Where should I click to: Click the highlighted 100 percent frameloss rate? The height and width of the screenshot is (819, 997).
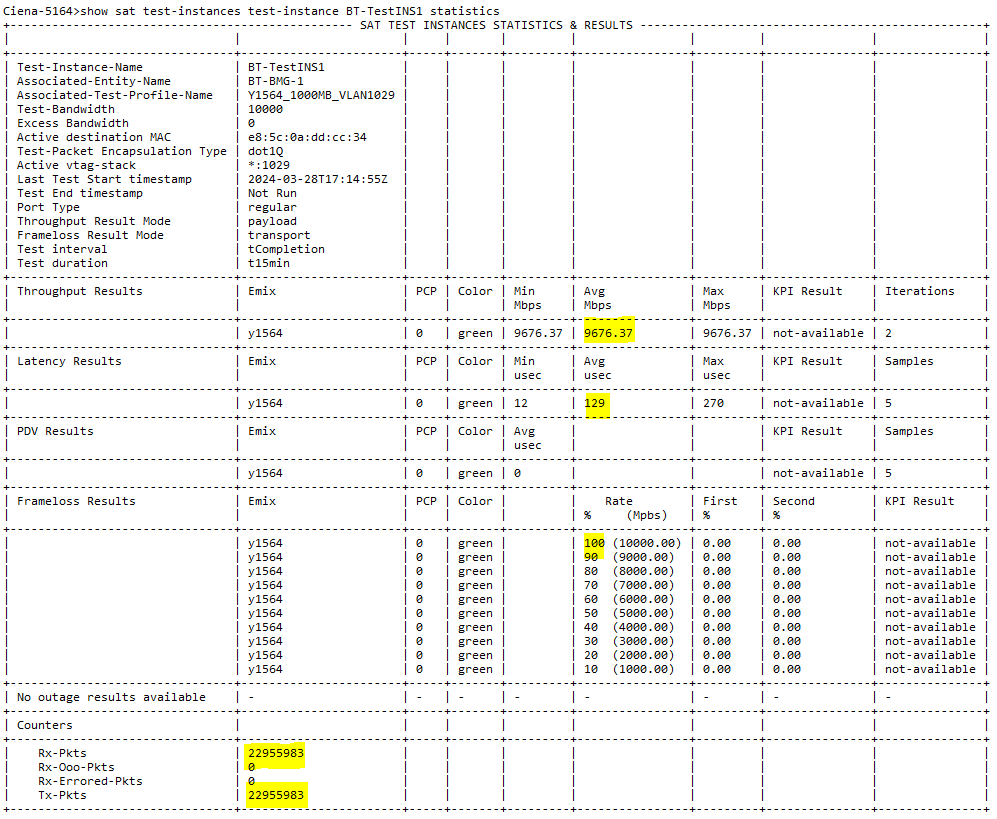tap(595, 543)
